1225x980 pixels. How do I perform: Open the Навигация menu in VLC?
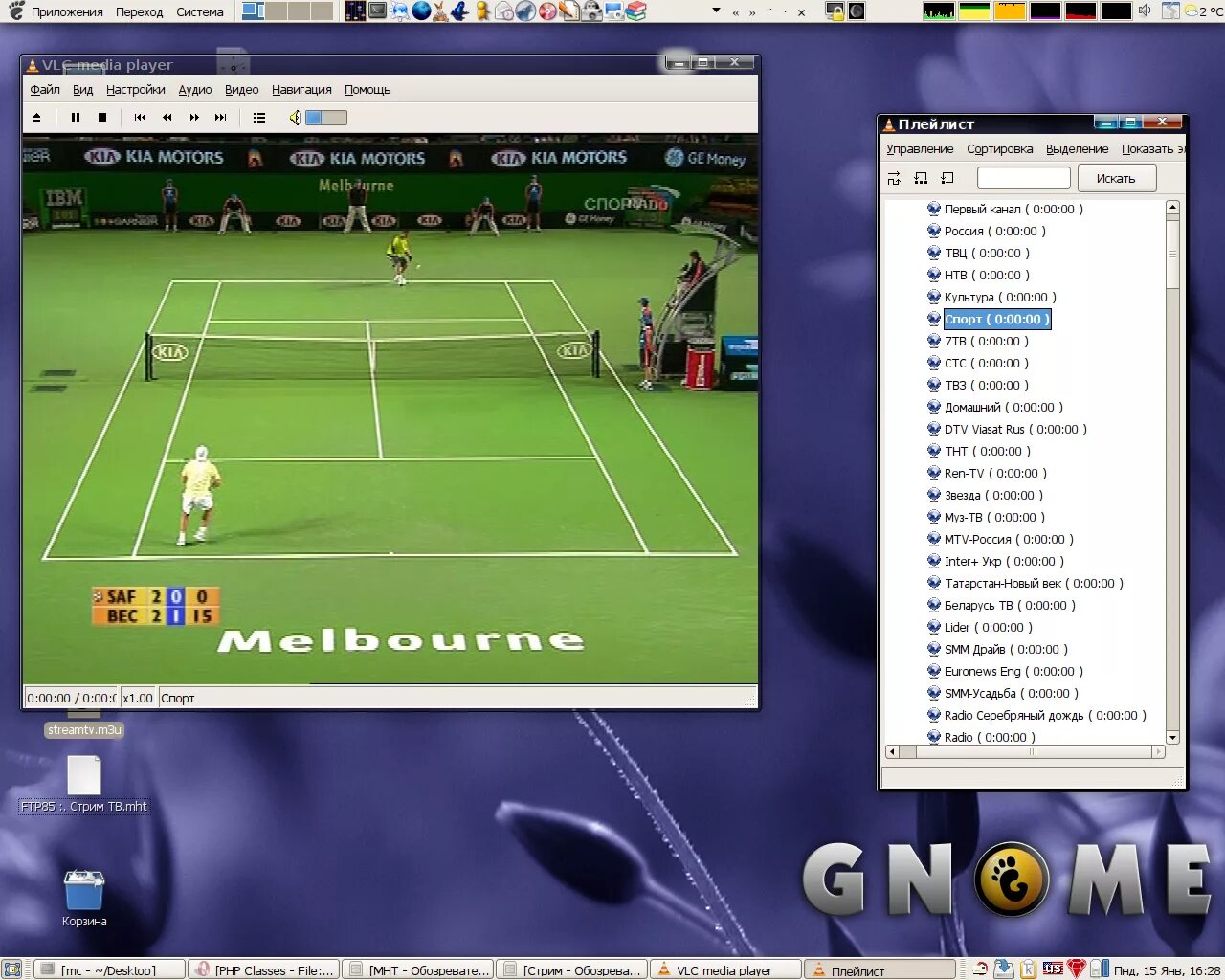[x=301, y=89]
